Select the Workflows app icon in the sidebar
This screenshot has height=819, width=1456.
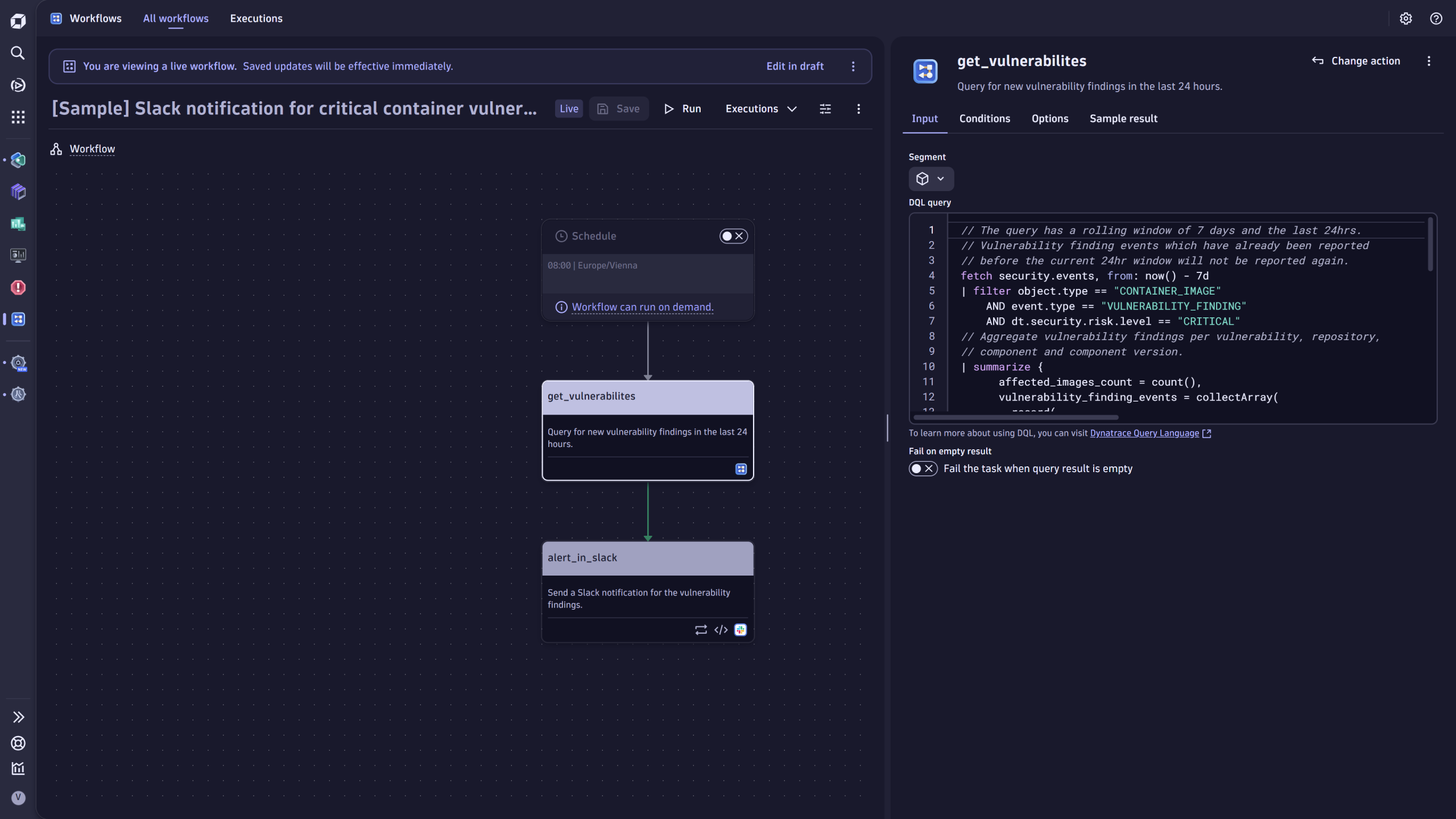(x=18, y=320)
